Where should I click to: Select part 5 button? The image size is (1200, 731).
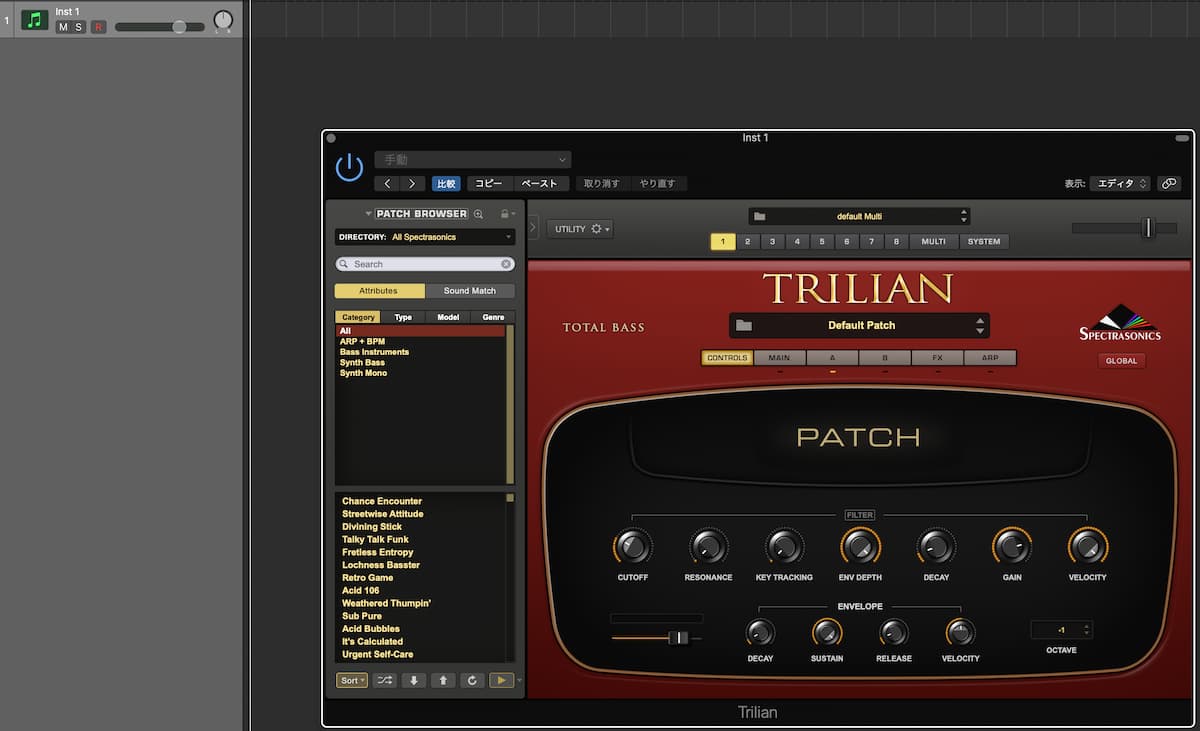click(x=822, y=241)
